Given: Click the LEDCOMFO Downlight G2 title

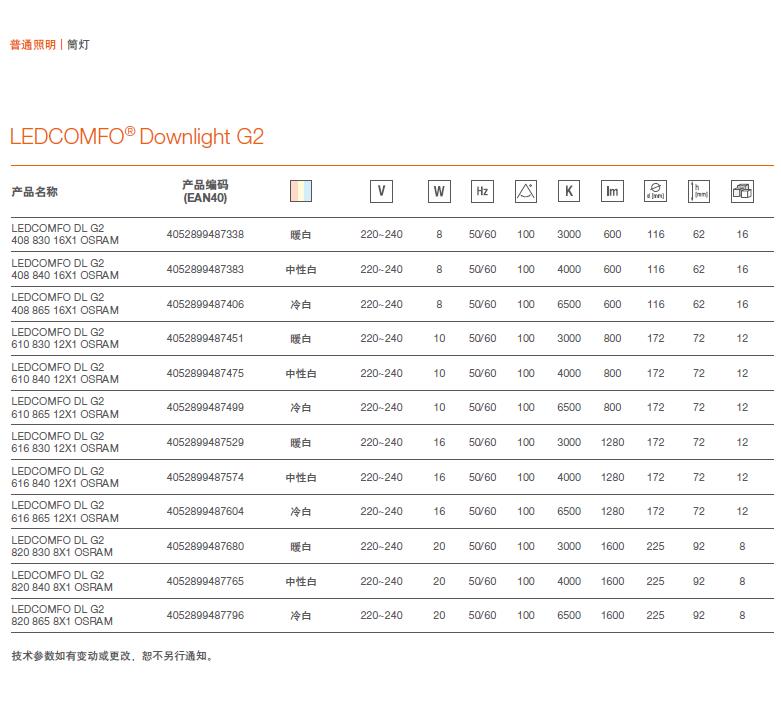Looking at the screenshot, I should (137, 136).
